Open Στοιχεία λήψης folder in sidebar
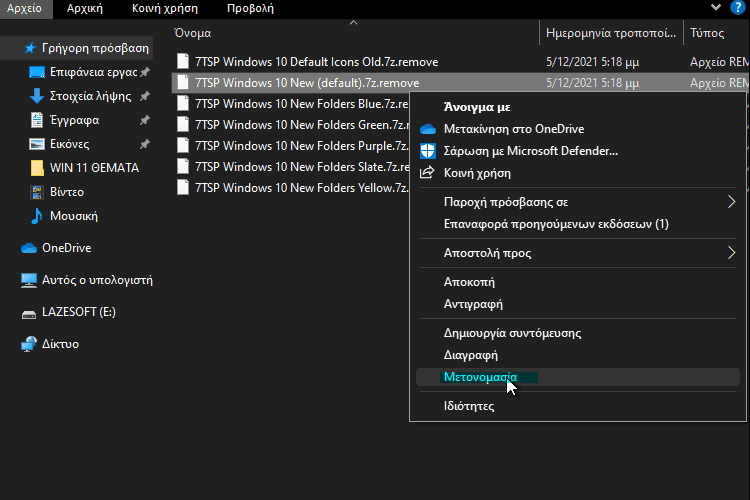 point(90,96)
